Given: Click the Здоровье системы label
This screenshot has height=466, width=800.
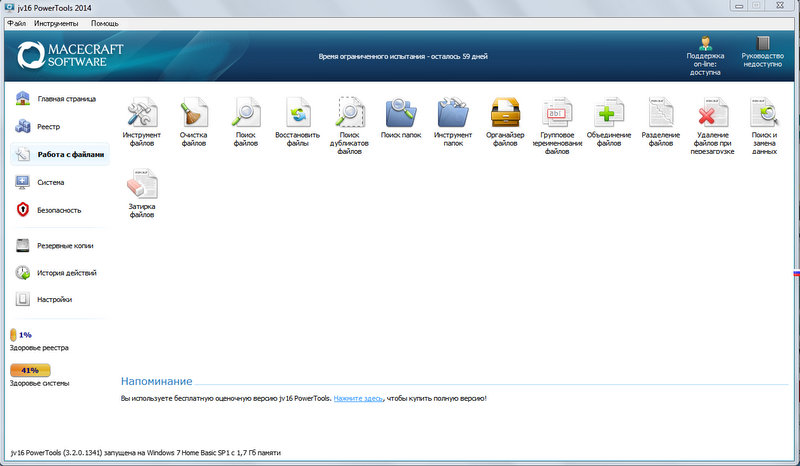Looking at the screenshot, I should coord(39,383).
